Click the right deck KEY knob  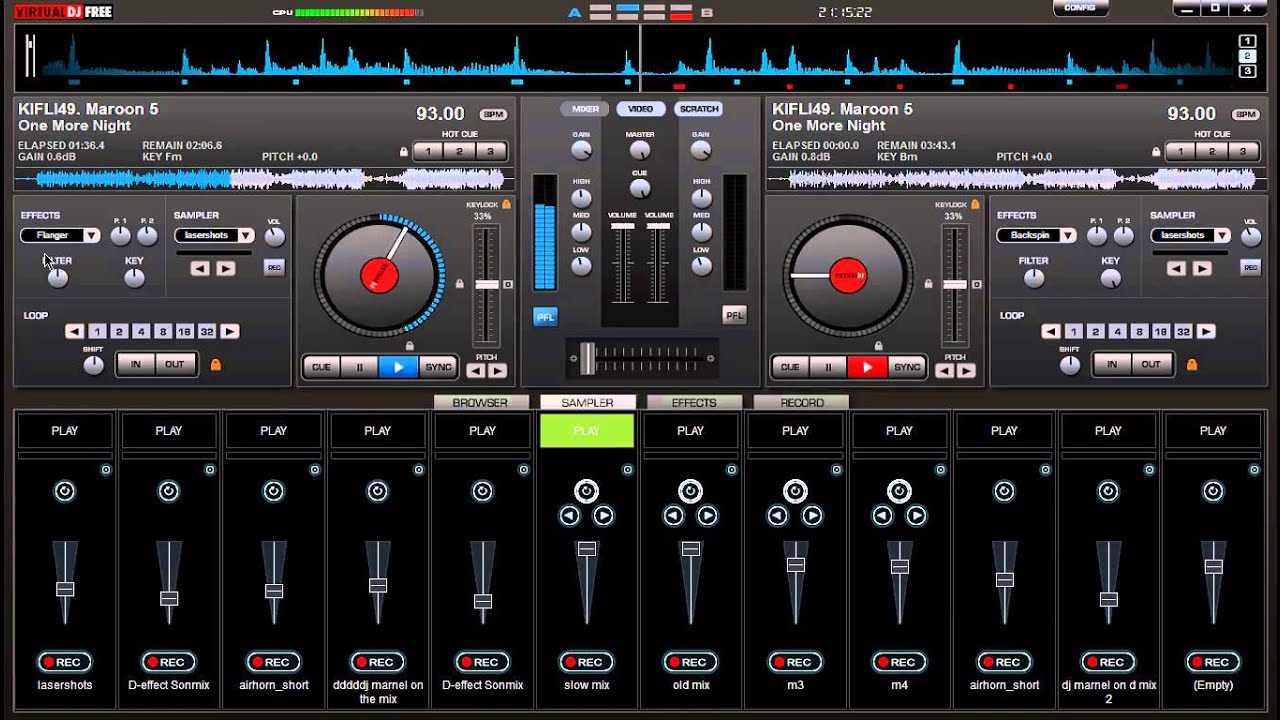pos(1110,278)
